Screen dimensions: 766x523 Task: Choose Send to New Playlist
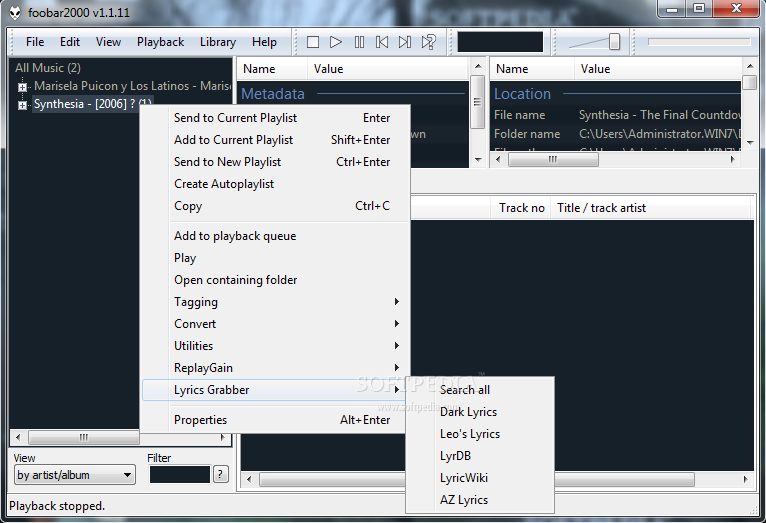(276, 162)
